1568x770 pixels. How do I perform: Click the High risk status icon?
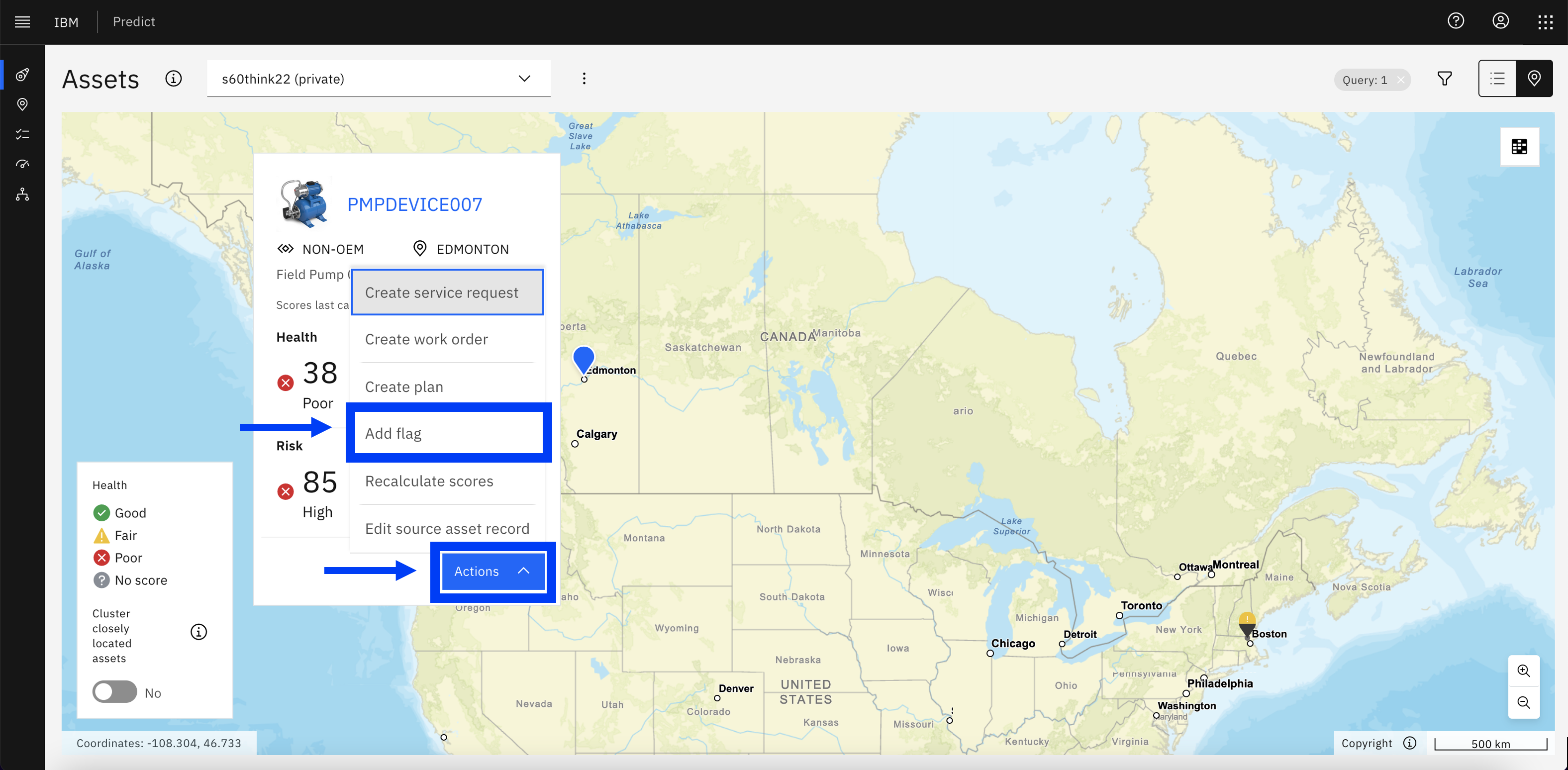[286, 491]
